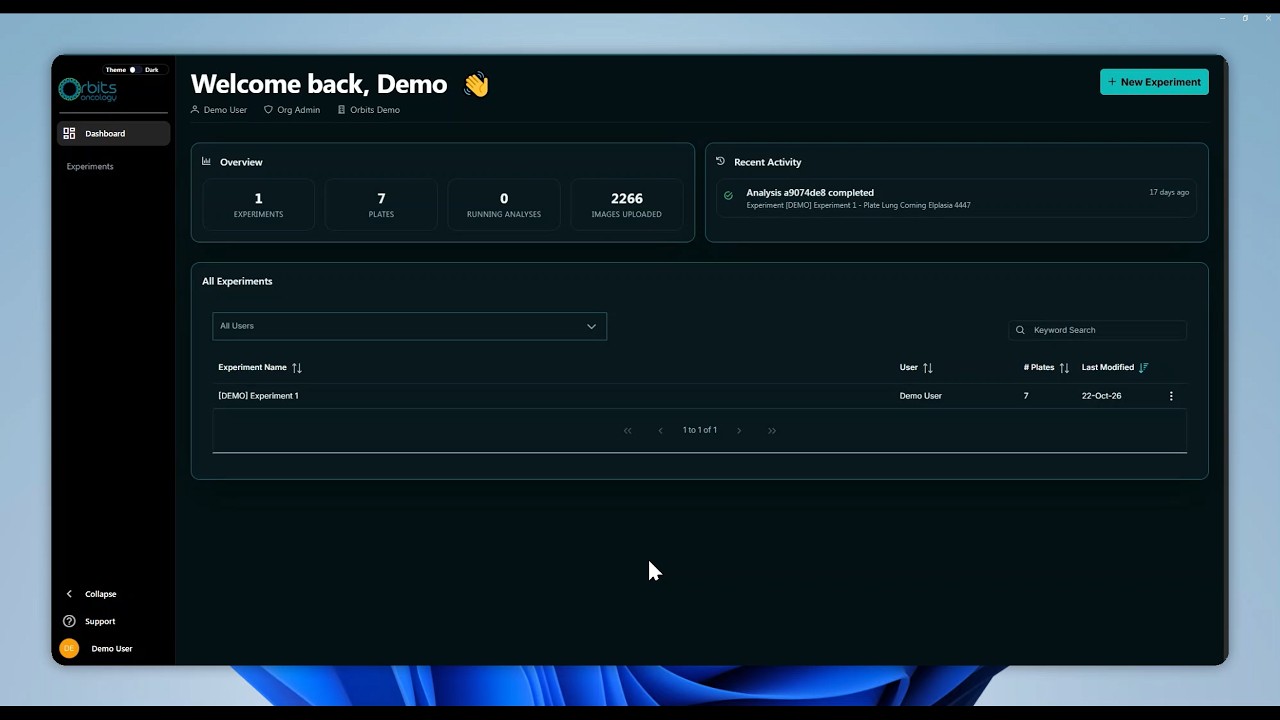Click the Demo User avatar at bottom
The width and height of the screenshot is (1280, 720).
click(x=69, y=648)
